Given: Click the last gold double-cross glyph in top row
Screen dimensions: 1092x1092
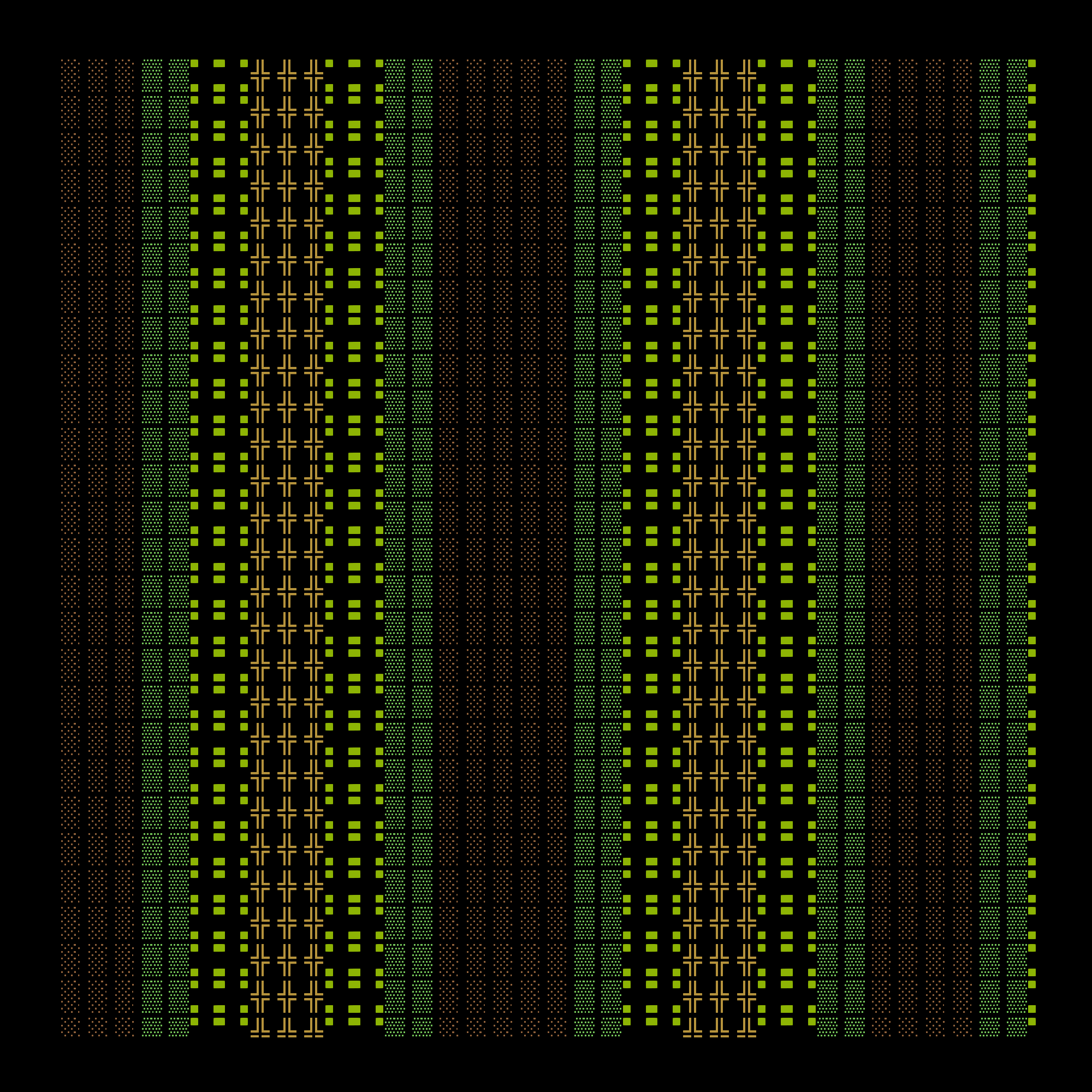Looking at the screenshot, I should tap(746, 75).
